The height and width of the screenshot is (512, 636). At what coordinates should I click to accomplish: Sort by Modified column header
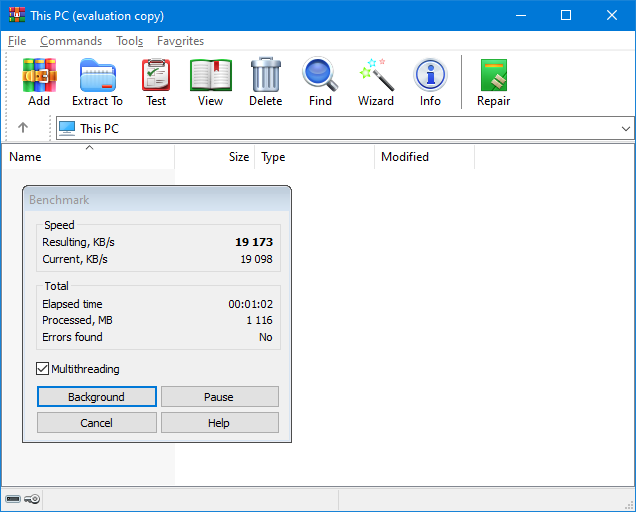[x=424, y=157]
